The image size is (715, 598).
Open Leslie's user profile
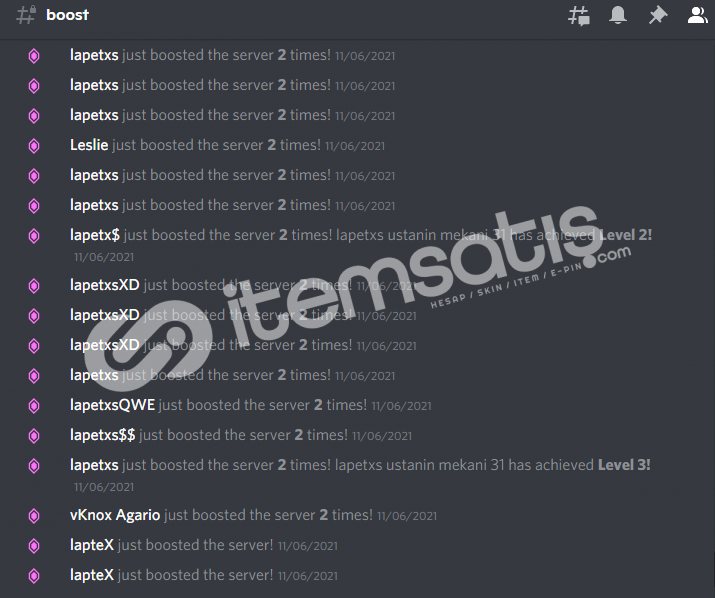[89, 145]
